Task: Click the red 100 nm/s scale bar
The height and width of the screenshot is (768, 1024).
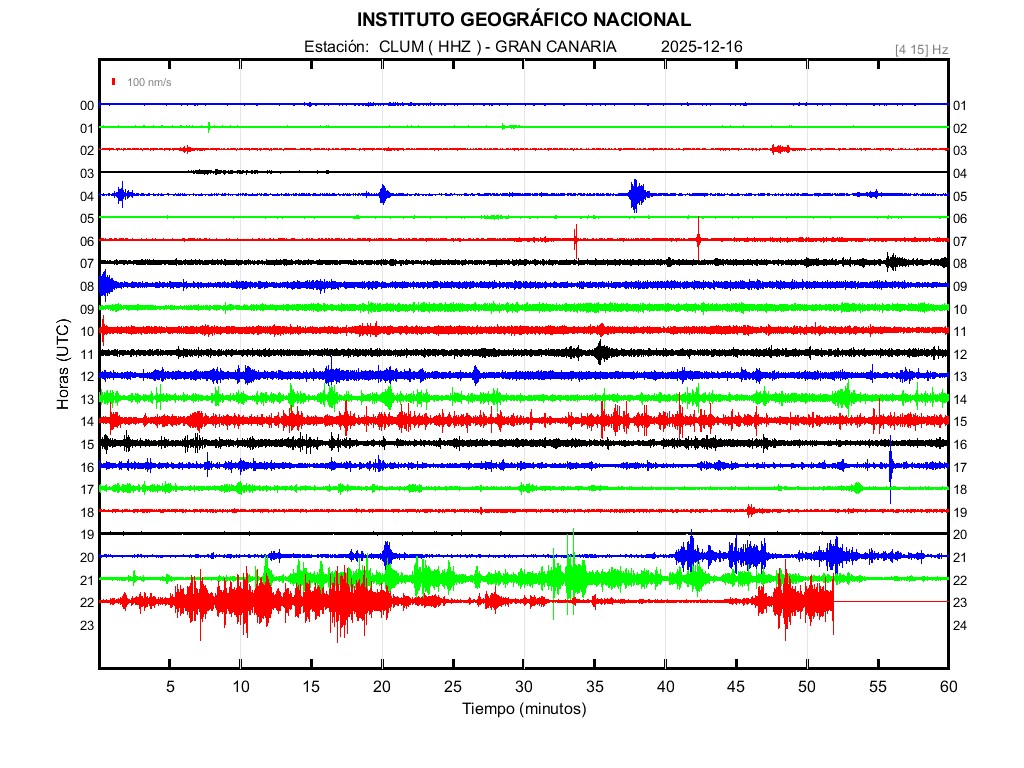Action: click(x=115, y=82)
